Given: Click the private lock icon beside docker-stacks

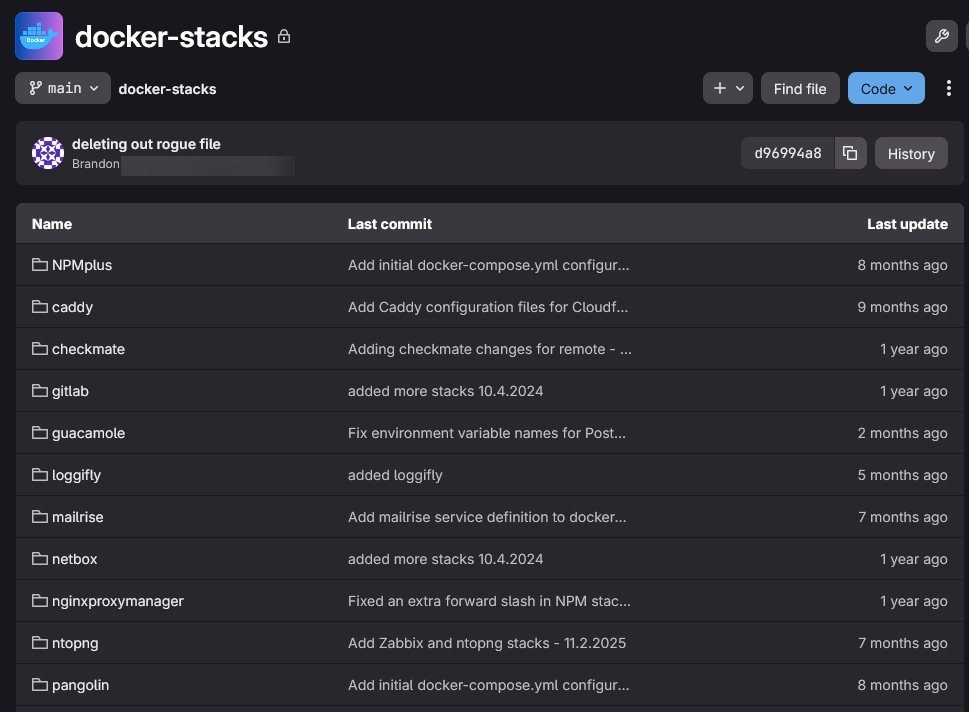Looking at the screenshot, I should (x=284, y=36).
